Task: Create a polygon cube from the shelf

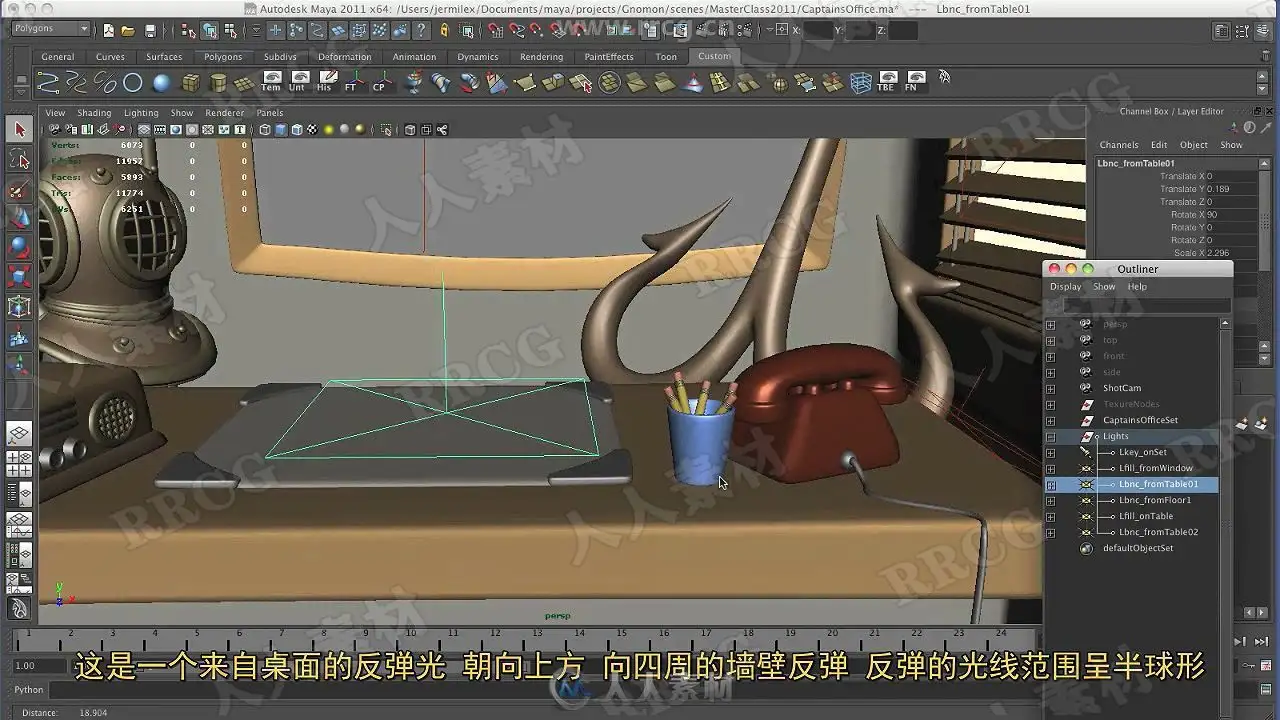Action: pos(190,83)
